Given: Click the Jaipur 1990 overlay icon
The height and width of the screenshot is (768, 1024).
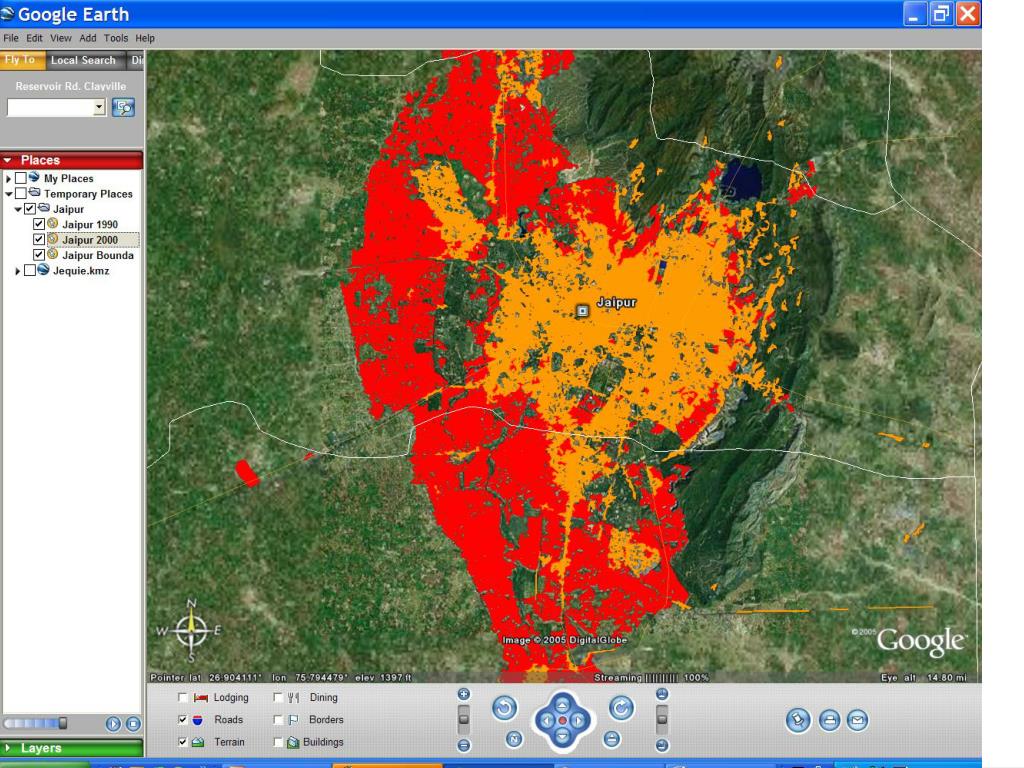Looking at the screenshot, I should [53, 223].
